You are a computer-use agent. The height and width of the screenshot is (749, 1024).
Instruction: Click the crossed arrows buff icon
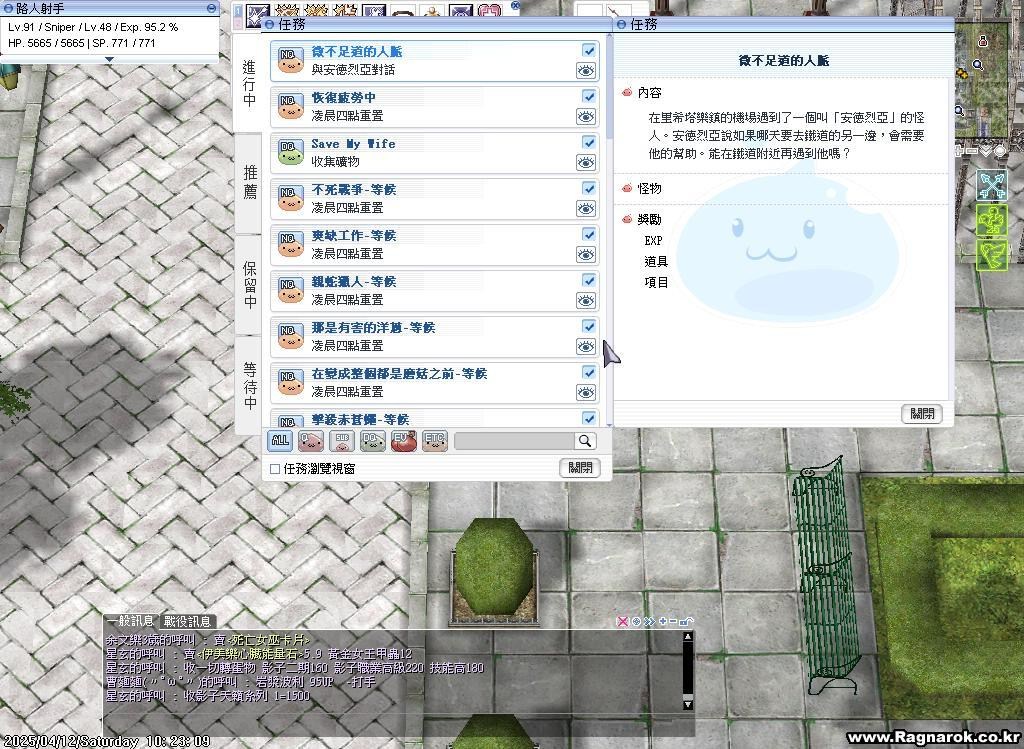991,185
